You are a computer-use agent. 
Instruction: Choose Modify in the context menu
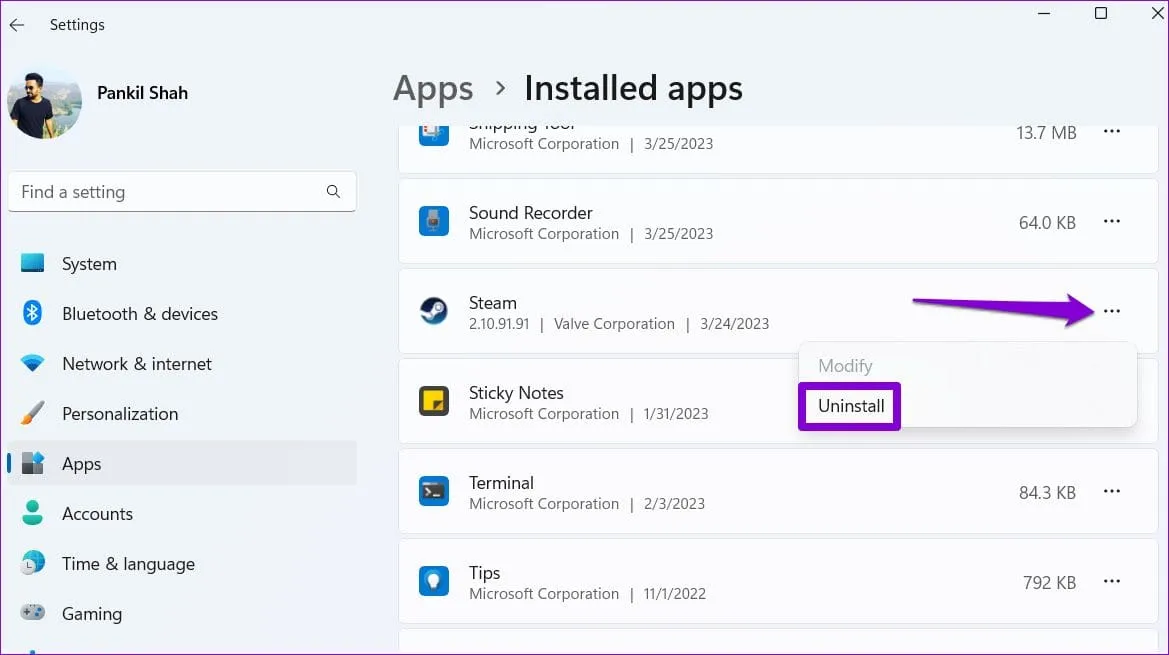tap(845, 366)
